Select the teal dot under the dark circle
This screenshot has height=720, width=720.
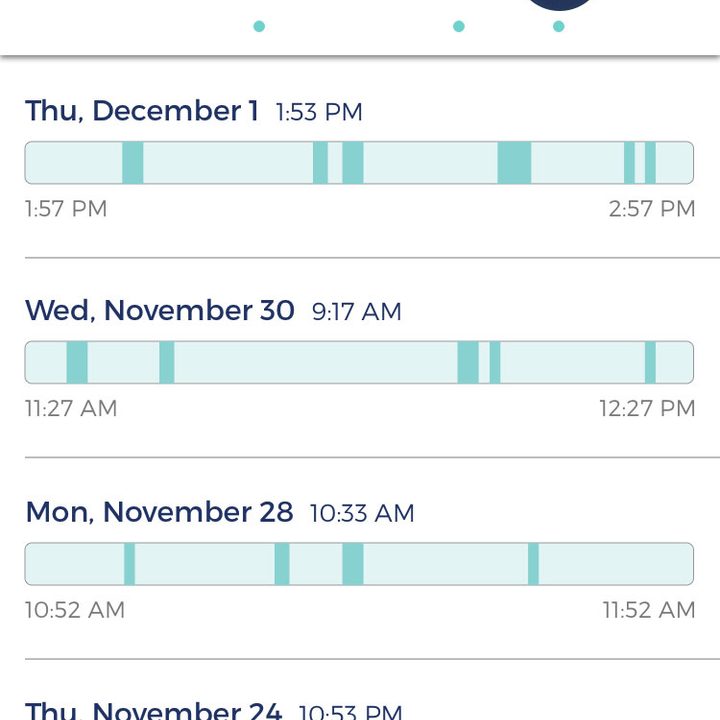point(558,26)
